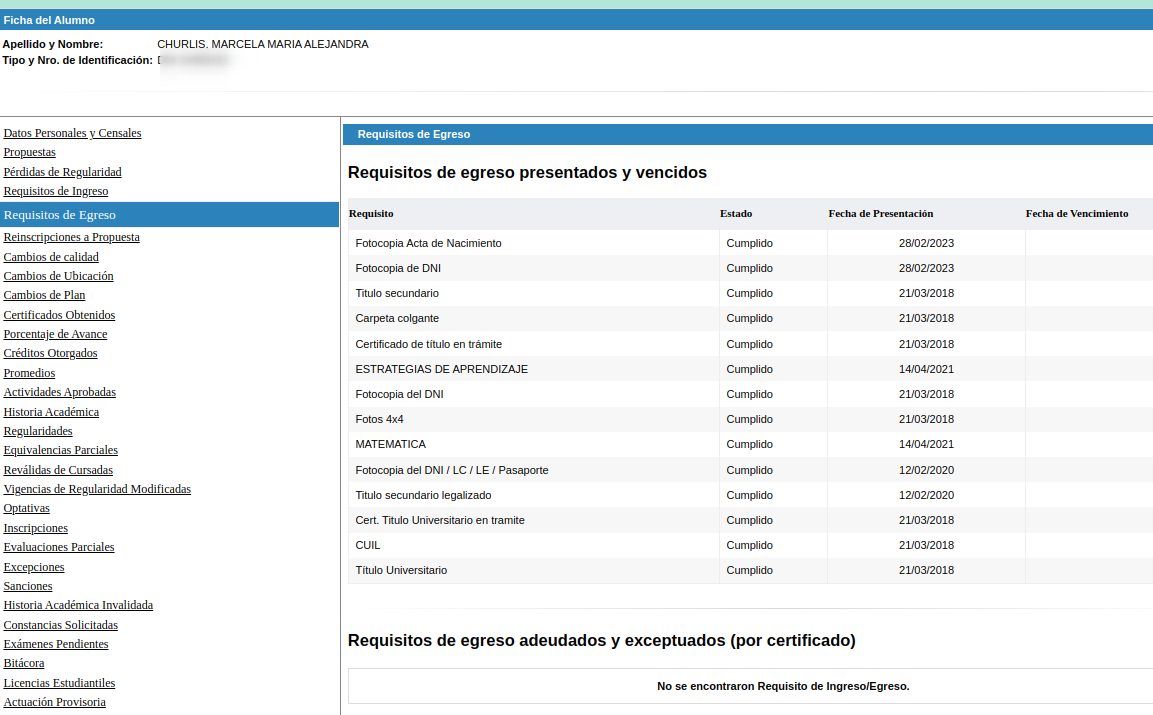Open the Inscripciones link
1153x715 pixels.
(x=35, y=528)
